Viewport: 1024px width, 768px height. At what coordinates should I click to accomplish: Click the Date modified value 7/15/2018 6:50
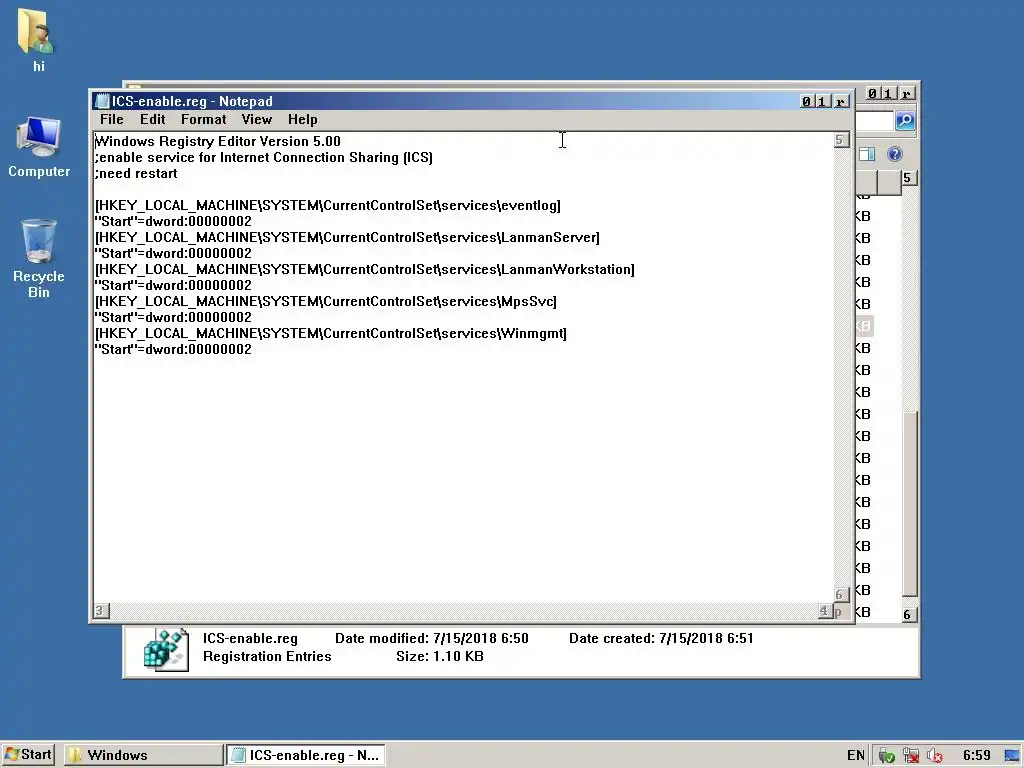481,639
